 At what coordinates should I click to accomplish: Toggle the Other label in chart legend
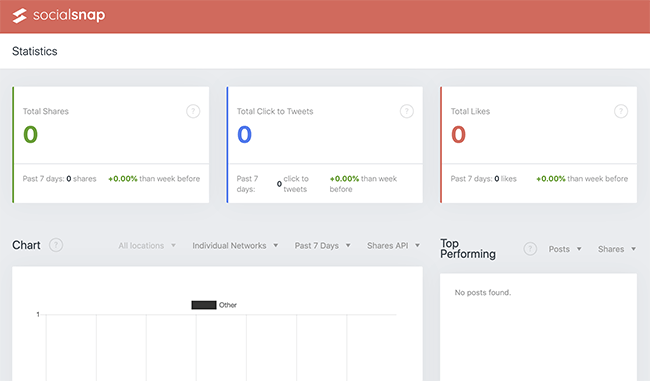point(228,305)
